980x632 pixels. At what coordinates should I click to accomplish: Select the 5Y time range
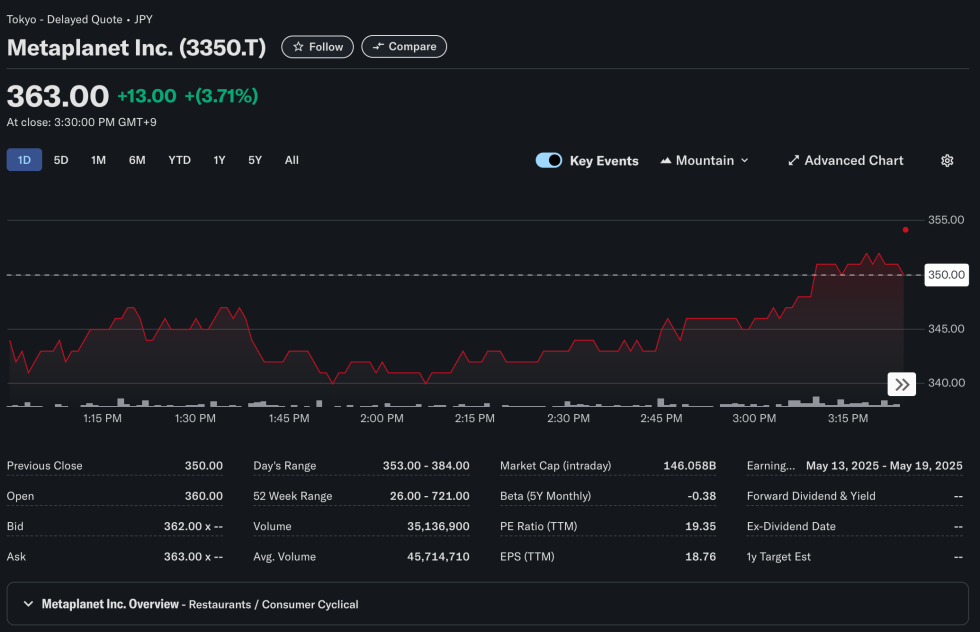255,160
